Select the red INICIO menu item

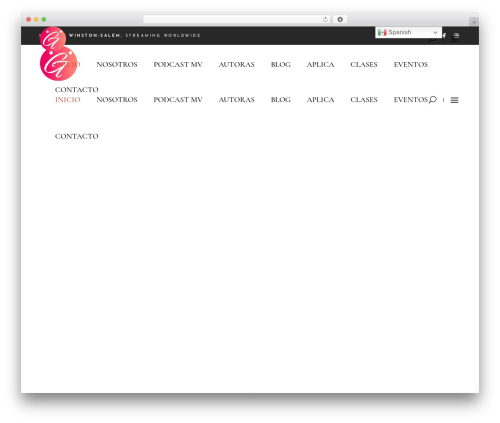[68, 100]
